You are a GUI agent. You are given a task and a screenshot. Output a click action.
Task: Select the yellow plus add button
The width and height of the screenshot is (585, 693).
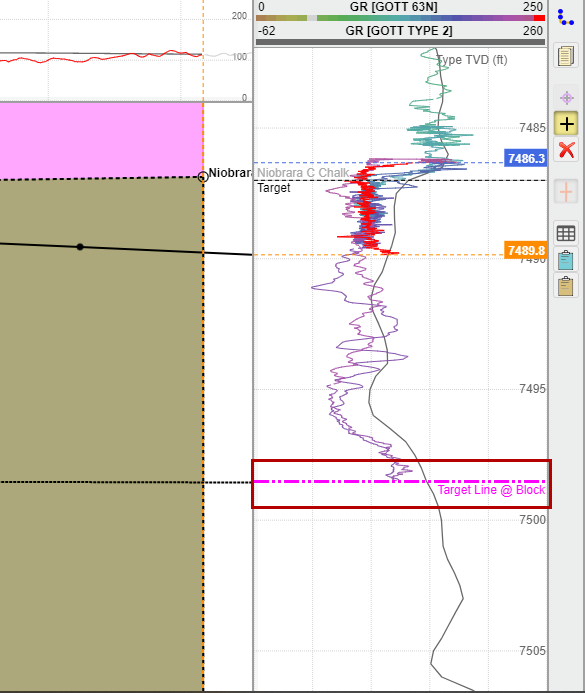point(566,123)
